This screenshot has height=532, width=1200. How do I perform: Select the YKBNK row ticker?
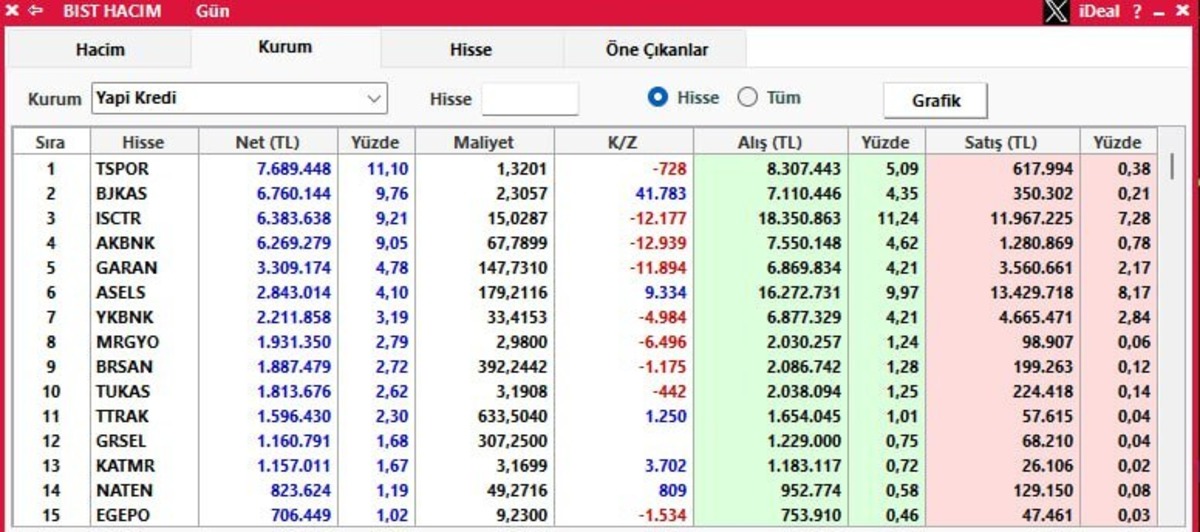point(124,317)
